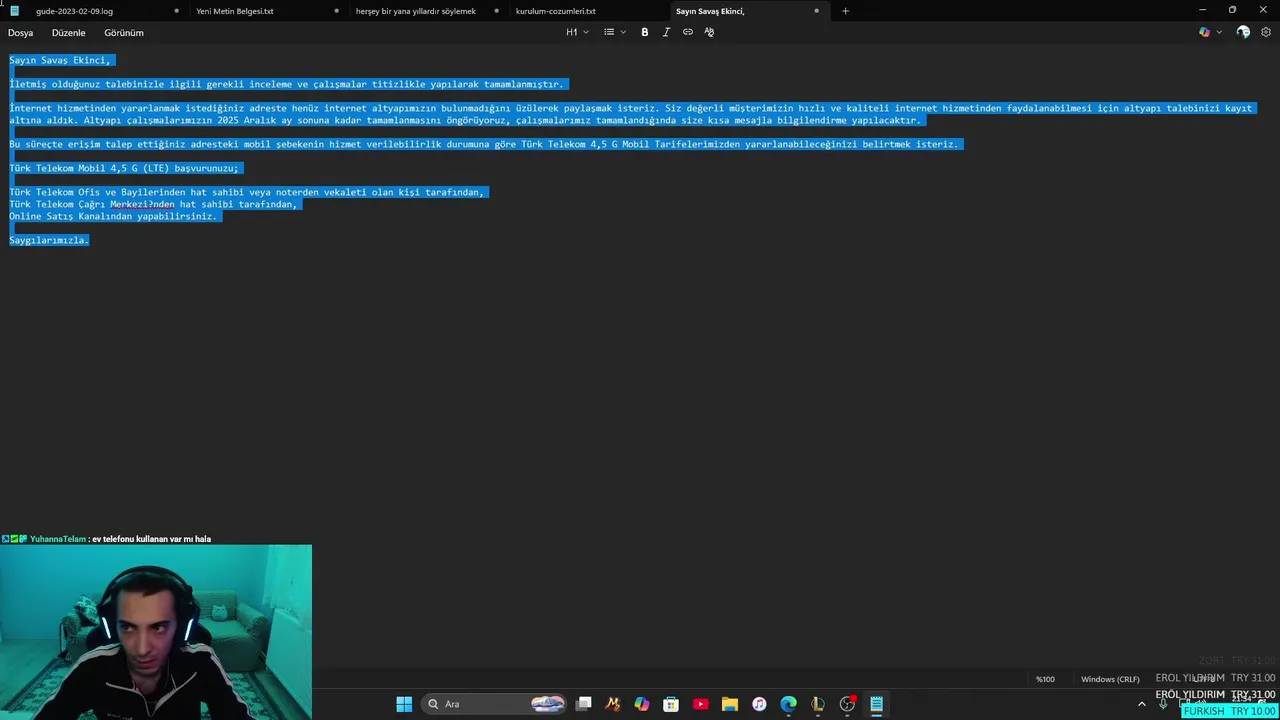Open the Görünüm menu
Screen dimensions: 1280x720
tap(124, 33)
